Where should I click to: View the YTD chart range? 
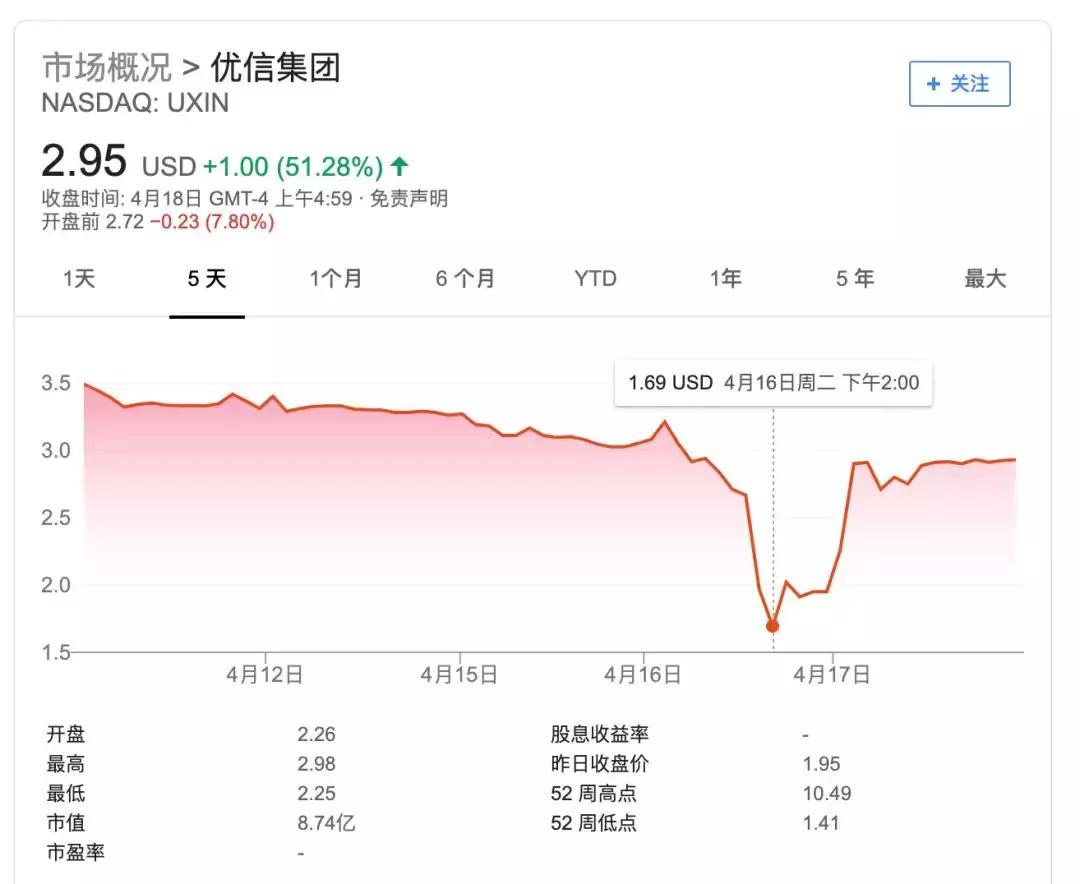[595, 279]
